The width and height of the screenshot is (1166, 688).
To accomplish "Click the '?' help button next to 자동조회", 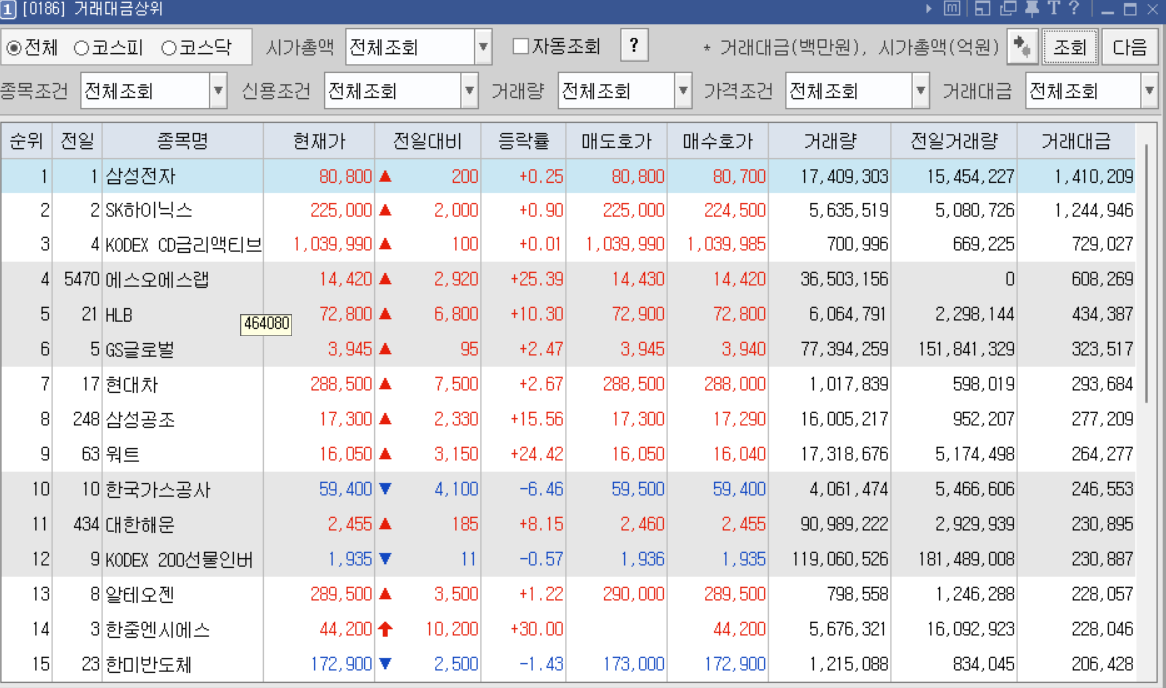I will [x=634, y=45].
